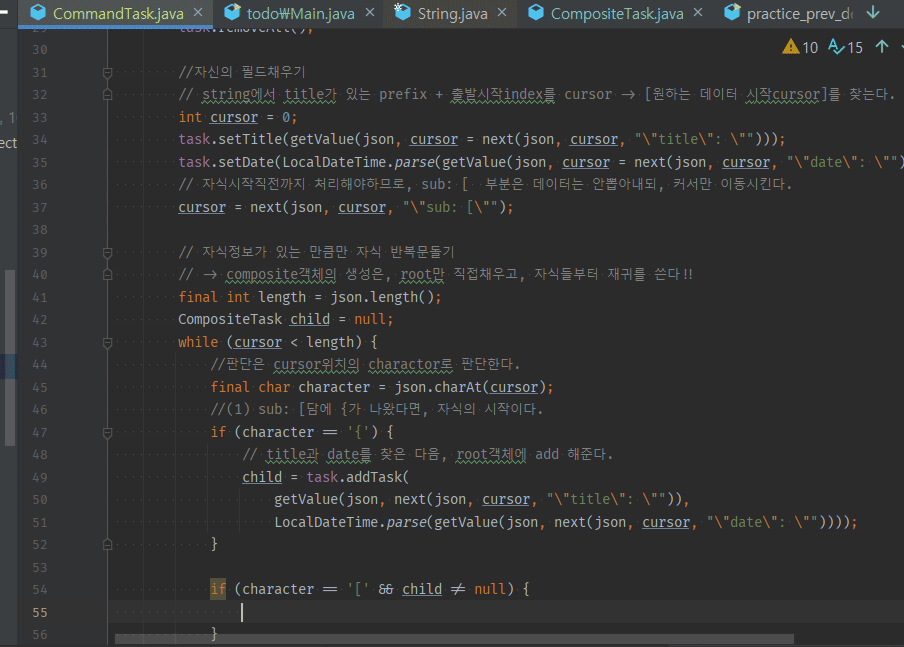Click 'if (character == '{')' on line 47
This screenshot has width=904, height=647.
294,432
